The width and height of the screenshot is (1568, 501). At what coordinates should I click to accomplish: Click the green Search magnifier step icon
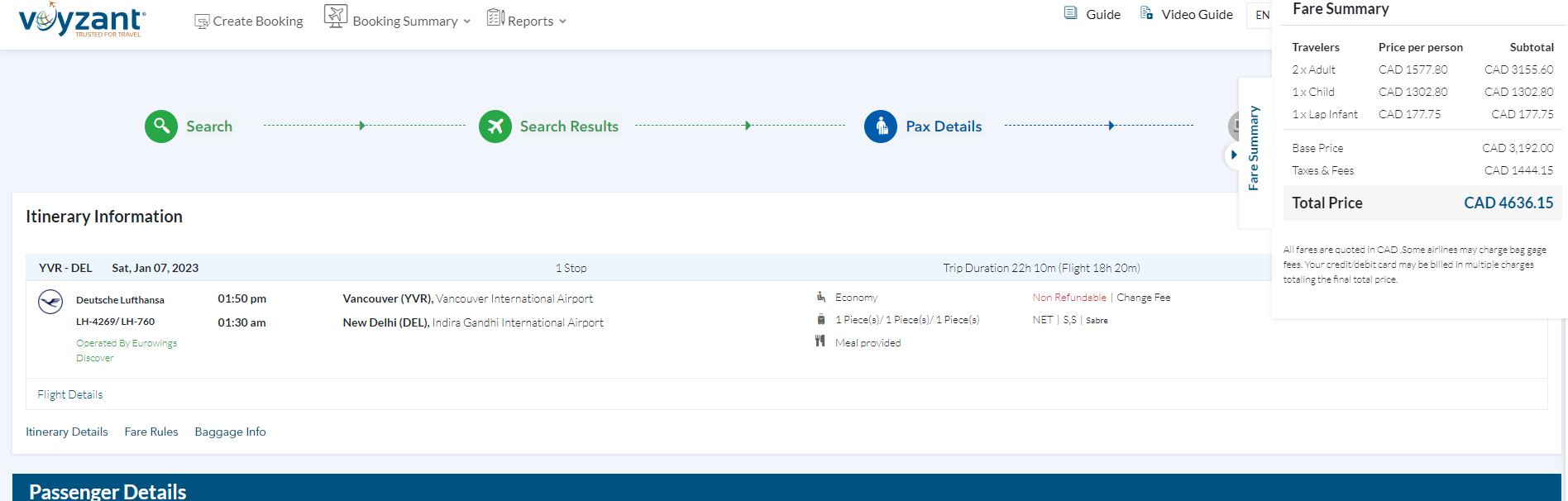(x=161, y=126)
